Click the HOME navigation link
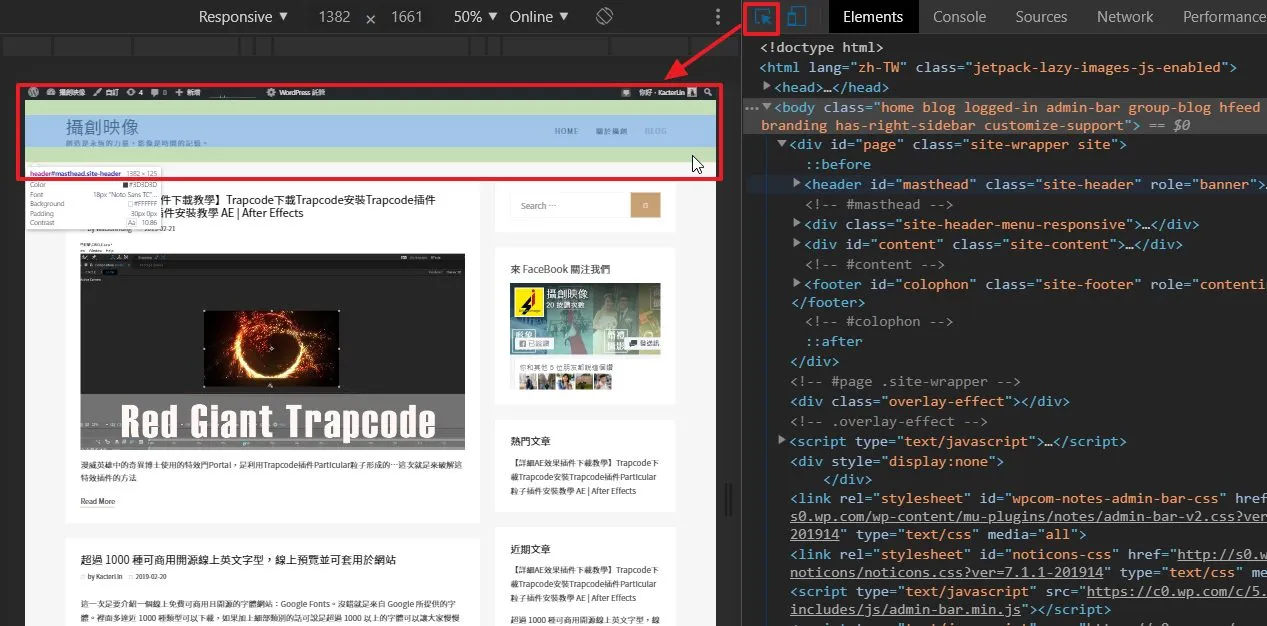 point(566,131)
